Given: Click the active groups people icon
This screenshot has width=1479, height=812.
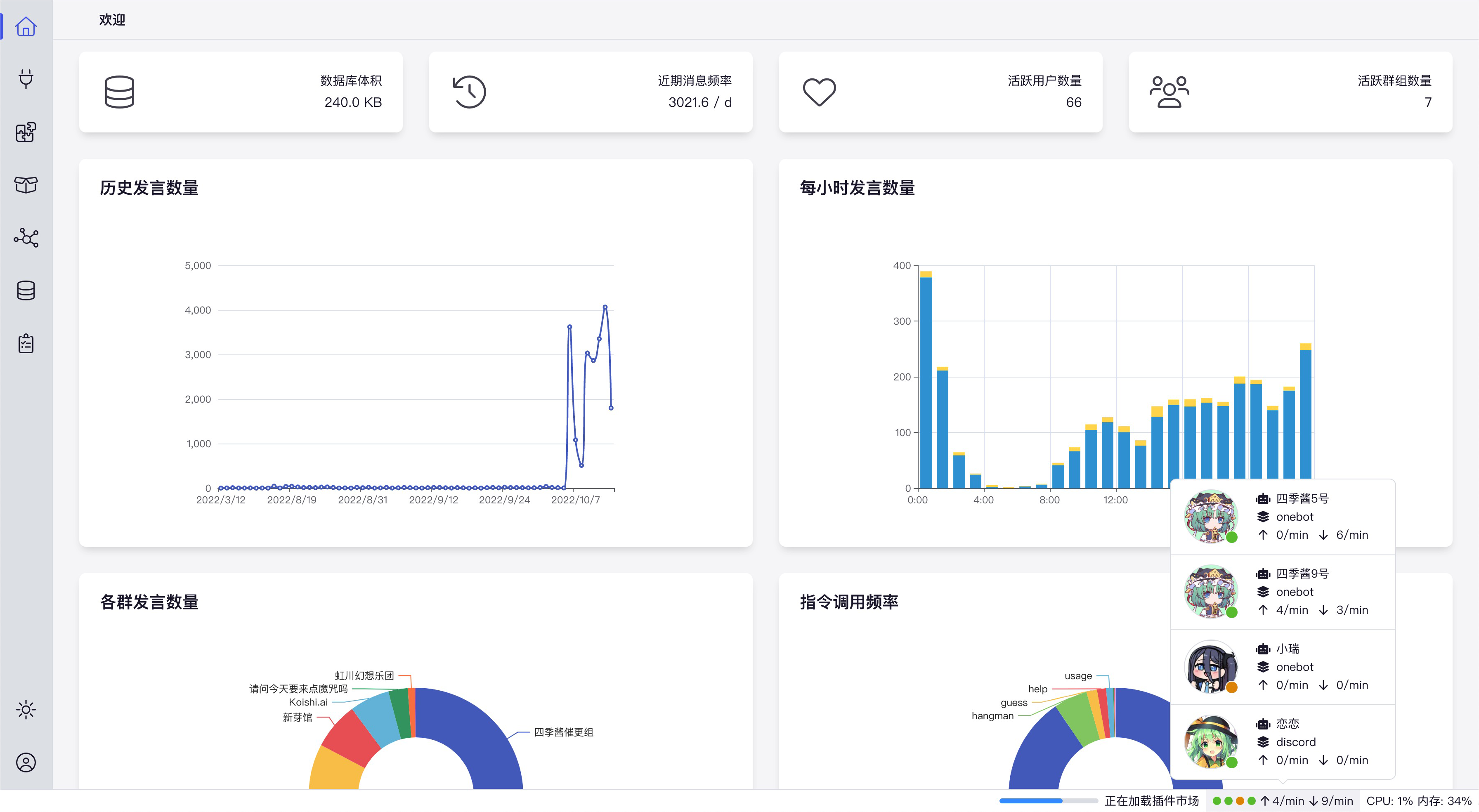Looking at the screenshot, I should (1169, 92).
